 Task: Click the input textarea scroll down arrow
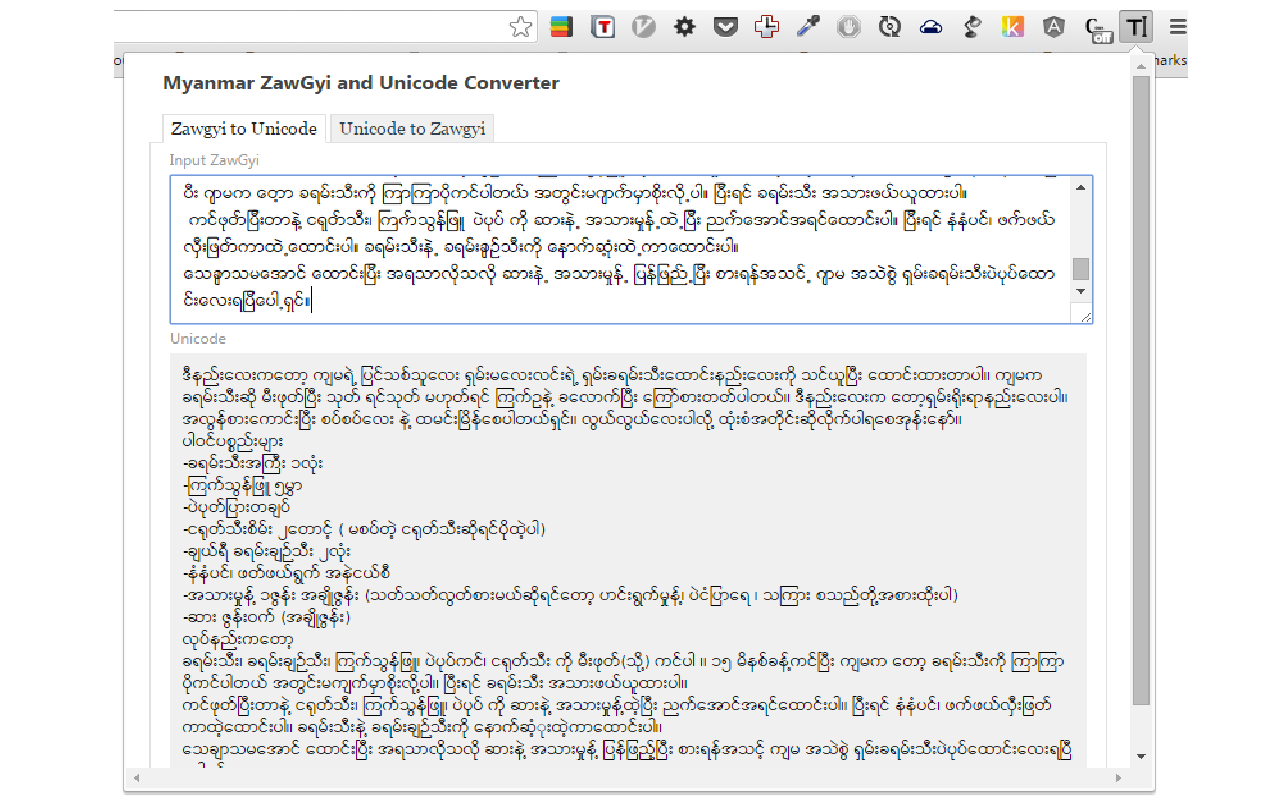[1082, 291]
